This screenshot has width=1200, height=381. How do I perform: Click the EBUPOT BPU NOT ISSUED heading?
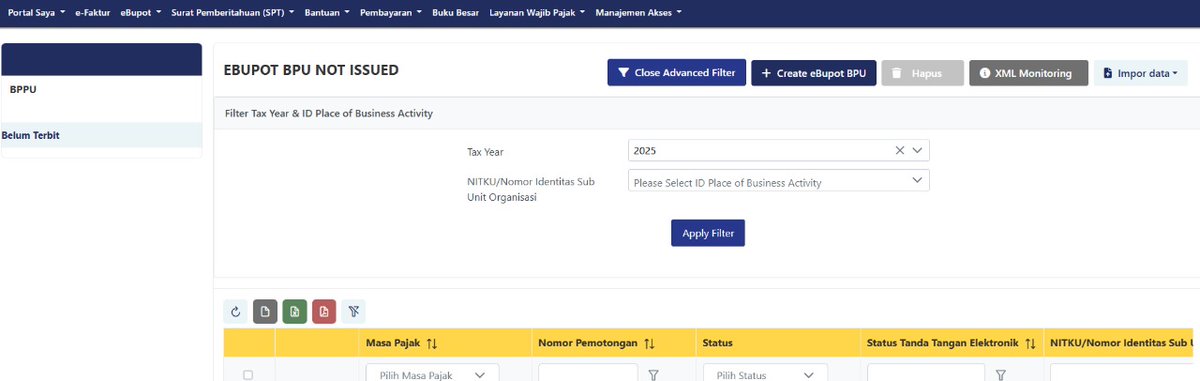311,70
